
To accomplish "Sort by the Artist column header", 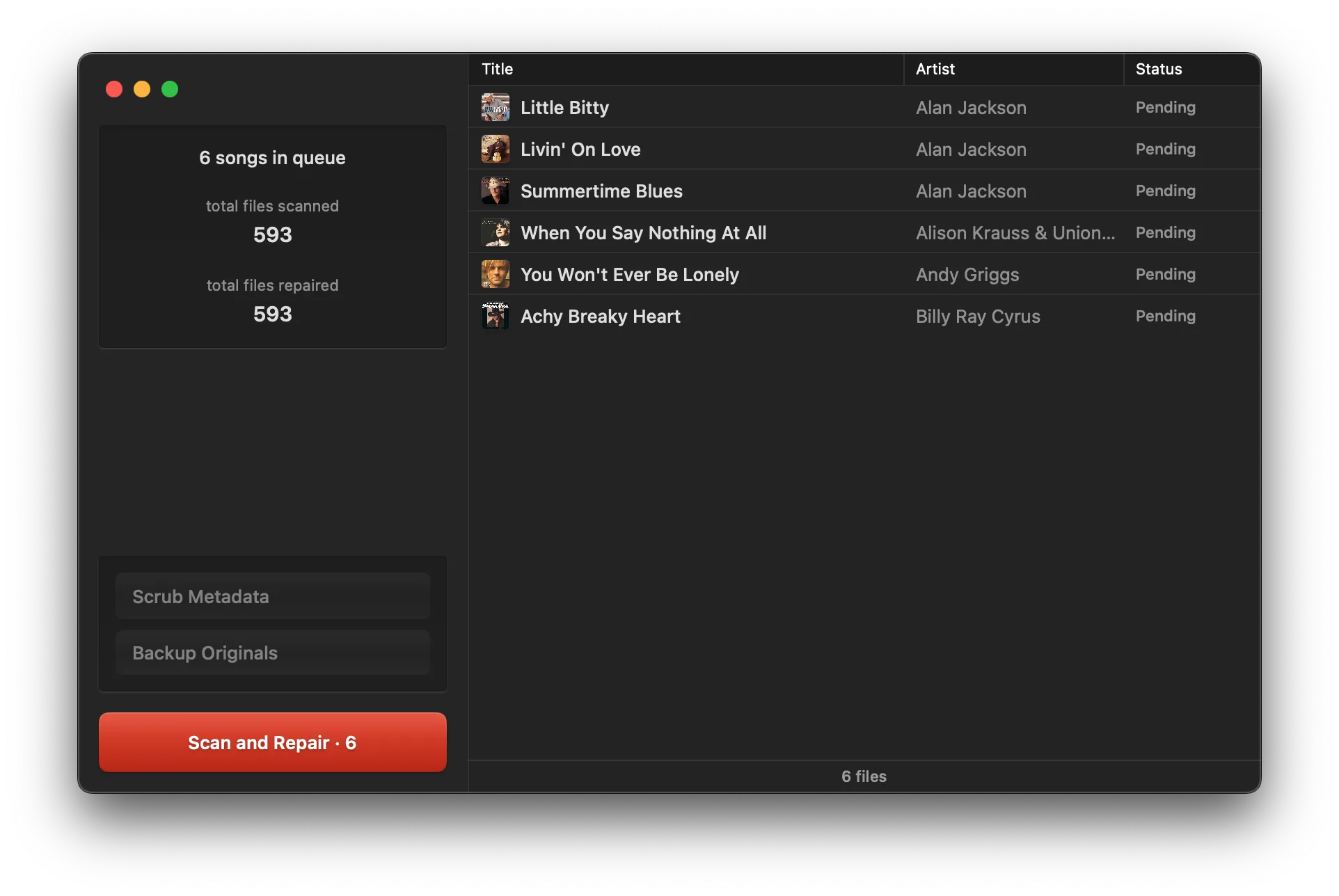I will [1013, 69].
